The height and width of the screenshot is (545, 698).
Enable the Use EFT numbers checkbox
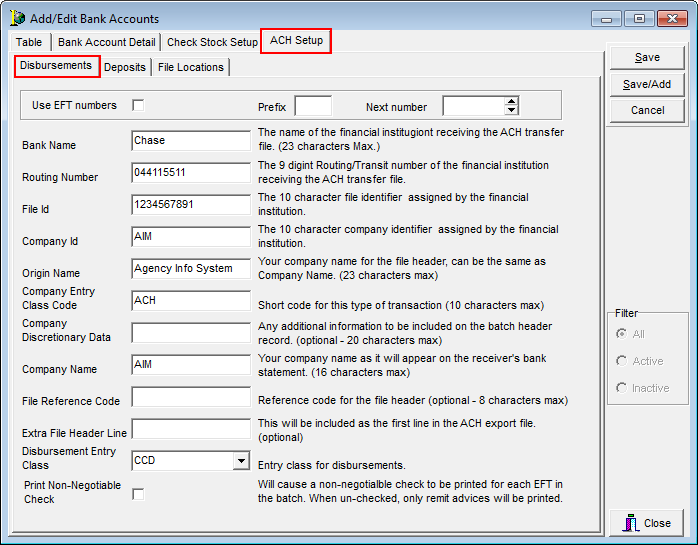(x=138, y=105)
